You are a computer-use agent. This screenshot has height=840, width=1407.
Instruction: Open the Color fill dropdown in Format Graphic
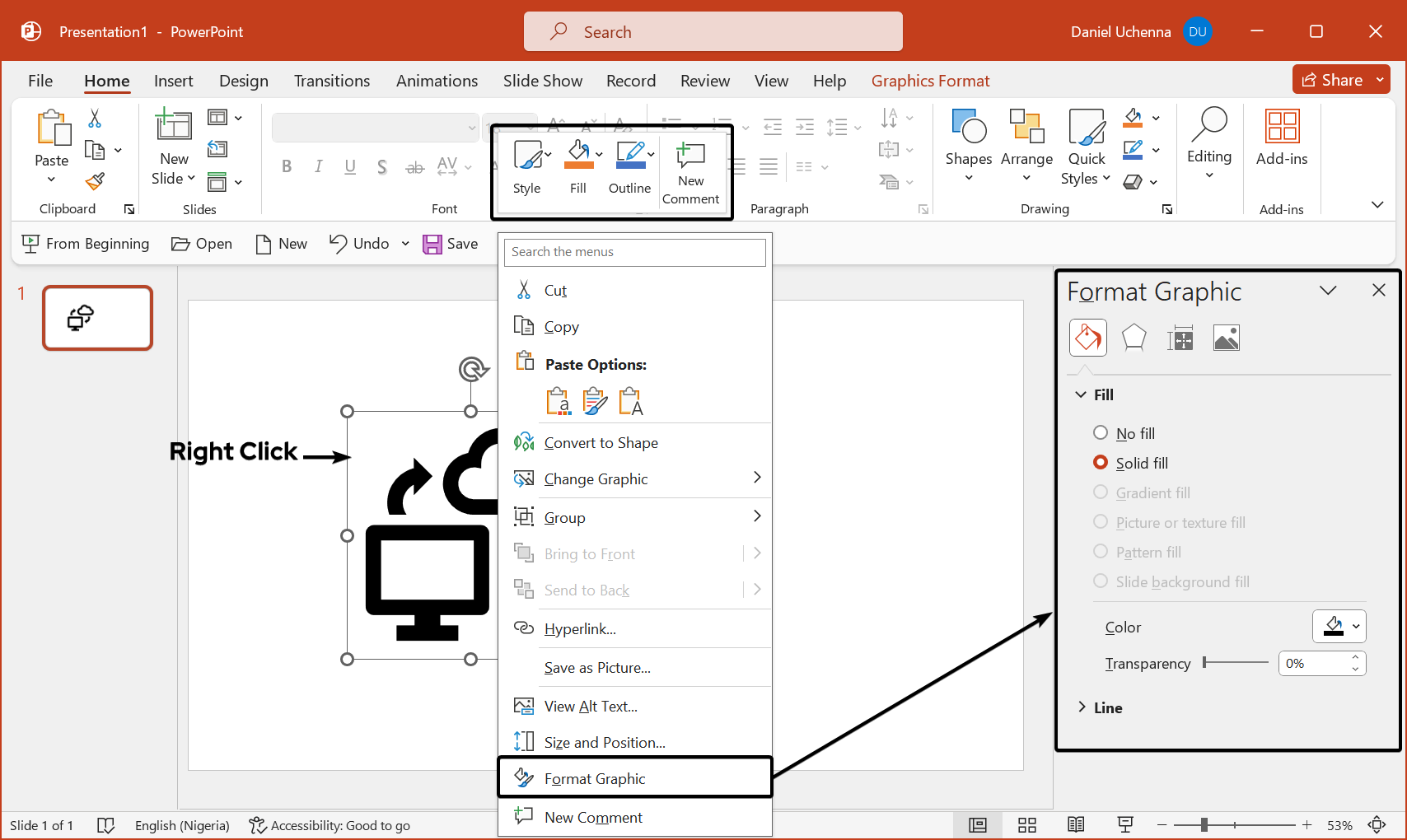[x=1339, y=626]
